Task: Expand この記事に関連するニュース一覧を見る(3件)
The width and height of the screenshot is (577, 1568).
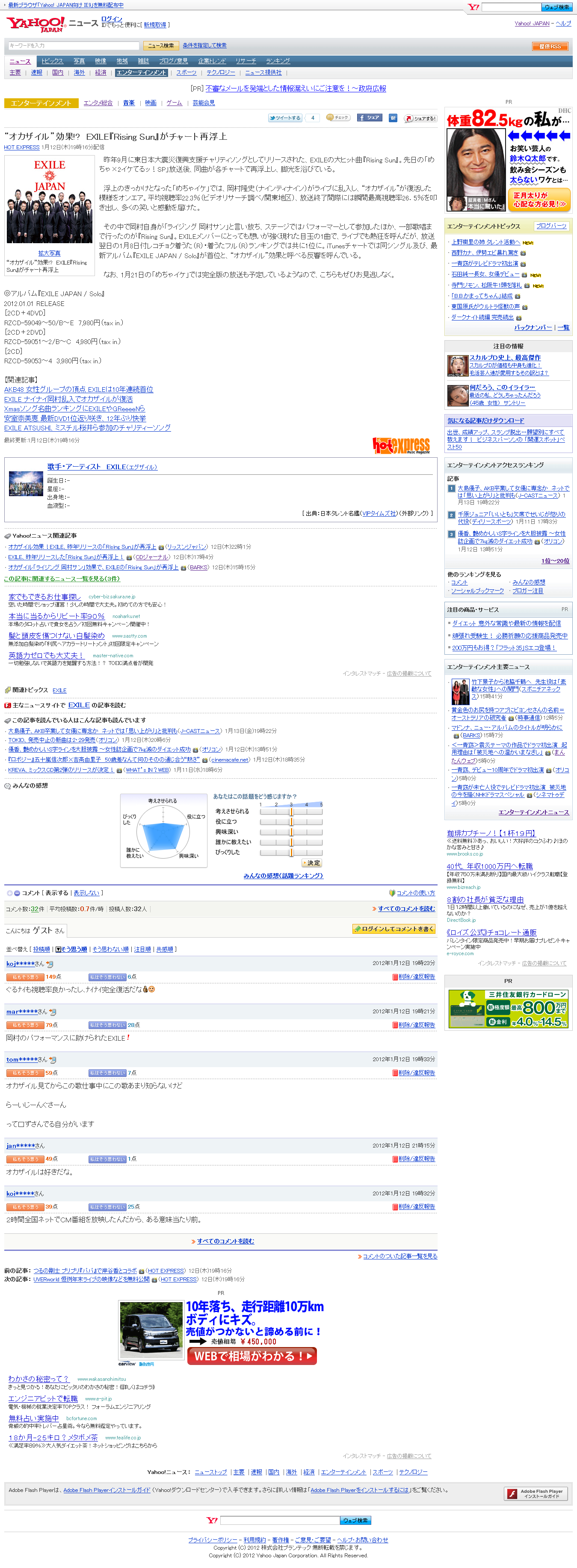Action: [62, 579]
